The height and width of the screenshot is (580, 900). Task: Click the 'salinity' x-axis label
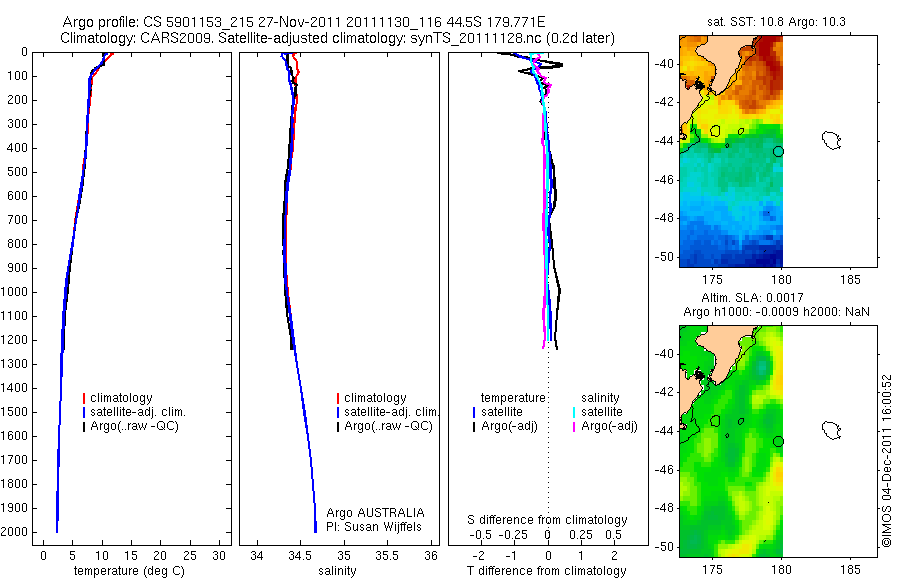point(338,571)
